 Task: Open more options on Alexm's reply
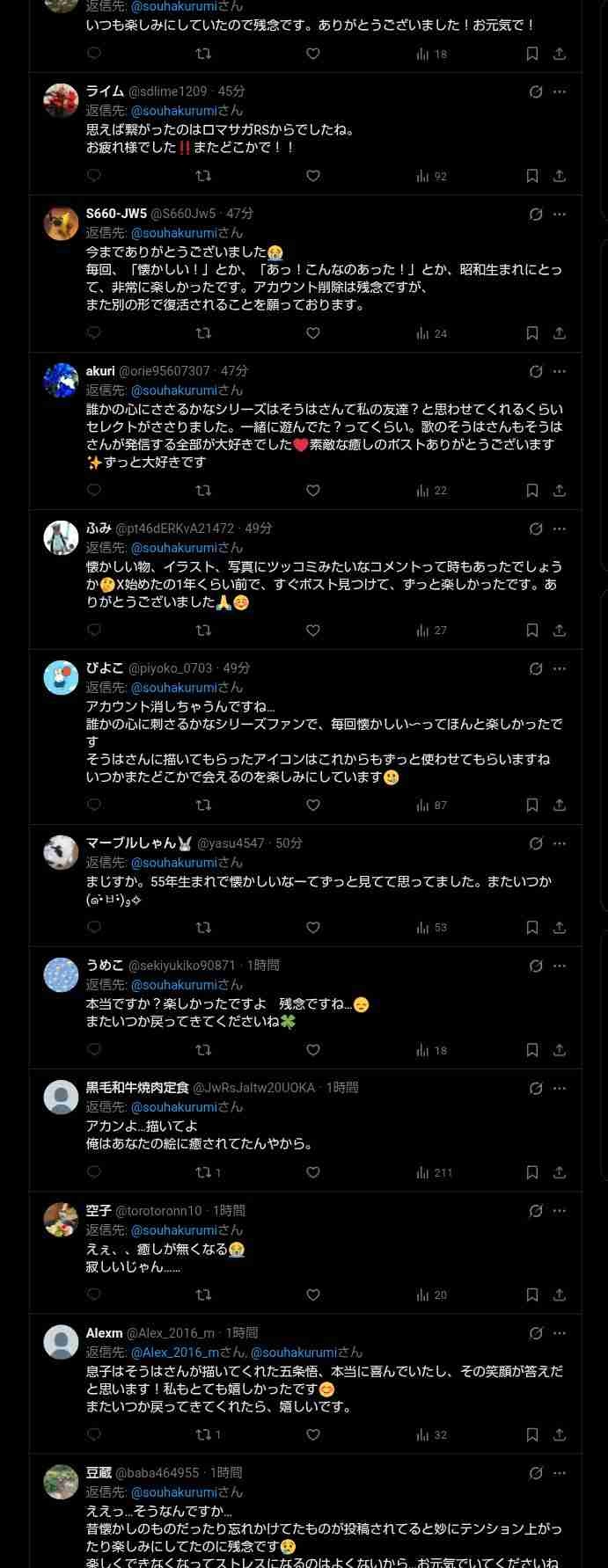coord(560,1333)
